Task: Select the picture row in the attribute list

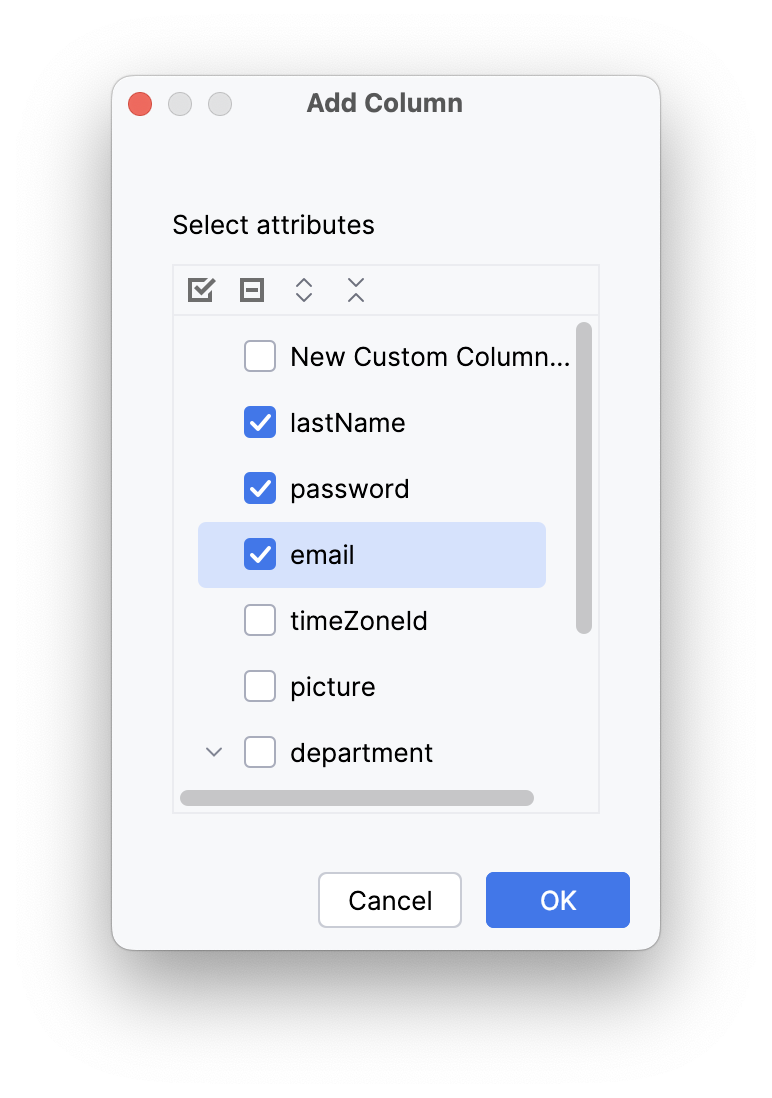Action: coord(333,686)
